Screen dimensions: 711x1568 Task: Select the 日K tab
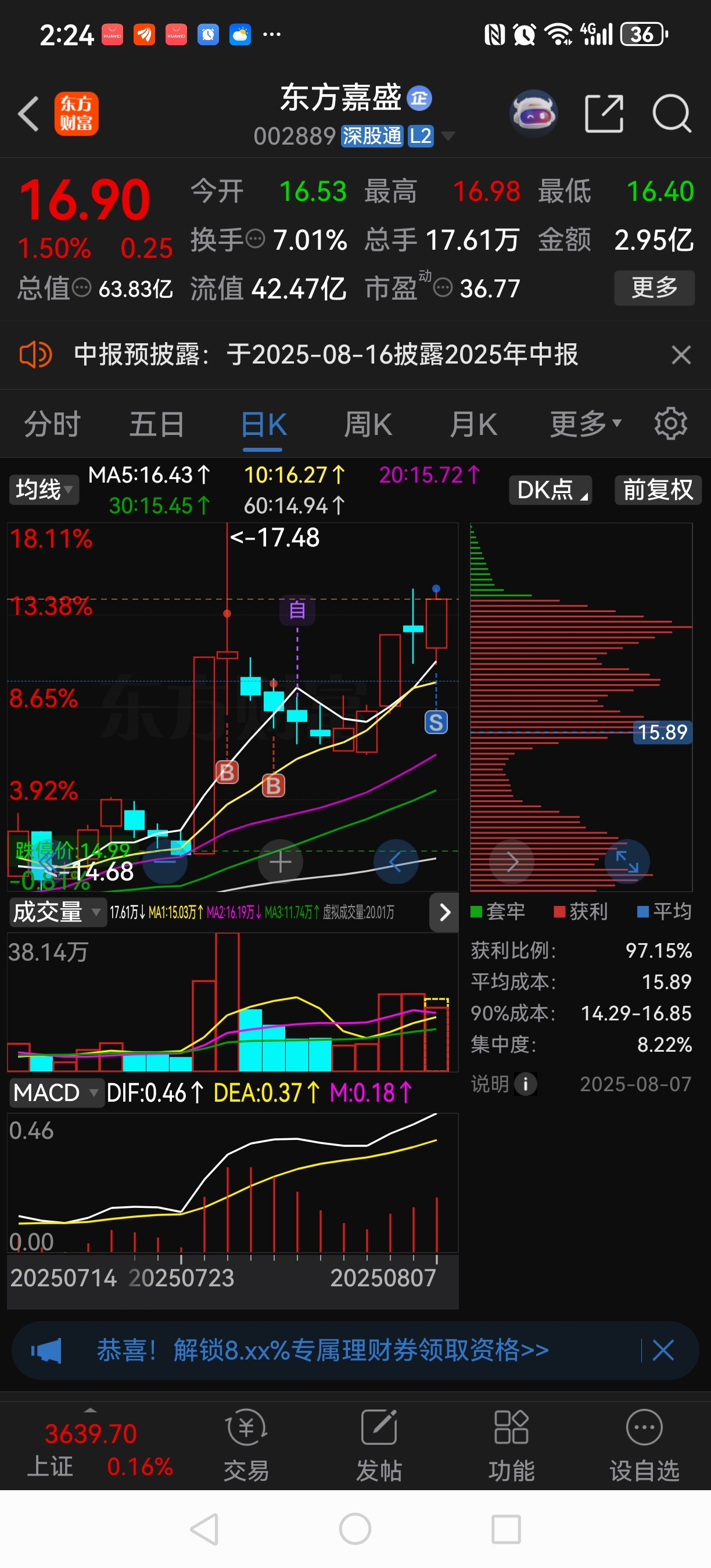[264, 425]
